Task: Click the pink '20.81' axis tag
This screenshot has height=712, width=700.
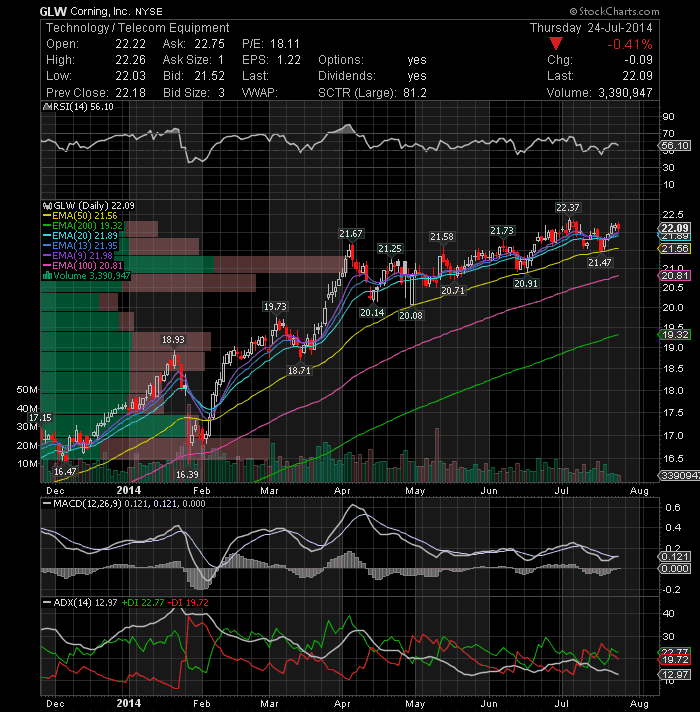Action: (x=675, y=276)
